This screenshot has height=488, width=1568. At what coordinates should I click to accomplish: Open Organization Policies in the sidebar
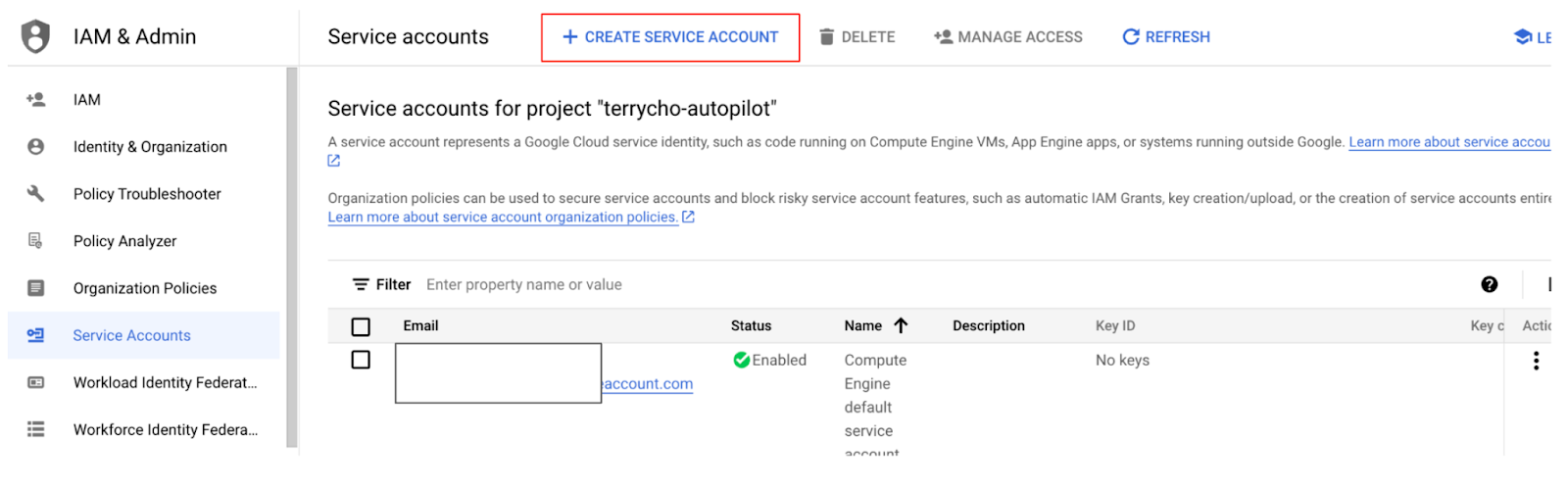pyautogui.click(x=144, y=288)
